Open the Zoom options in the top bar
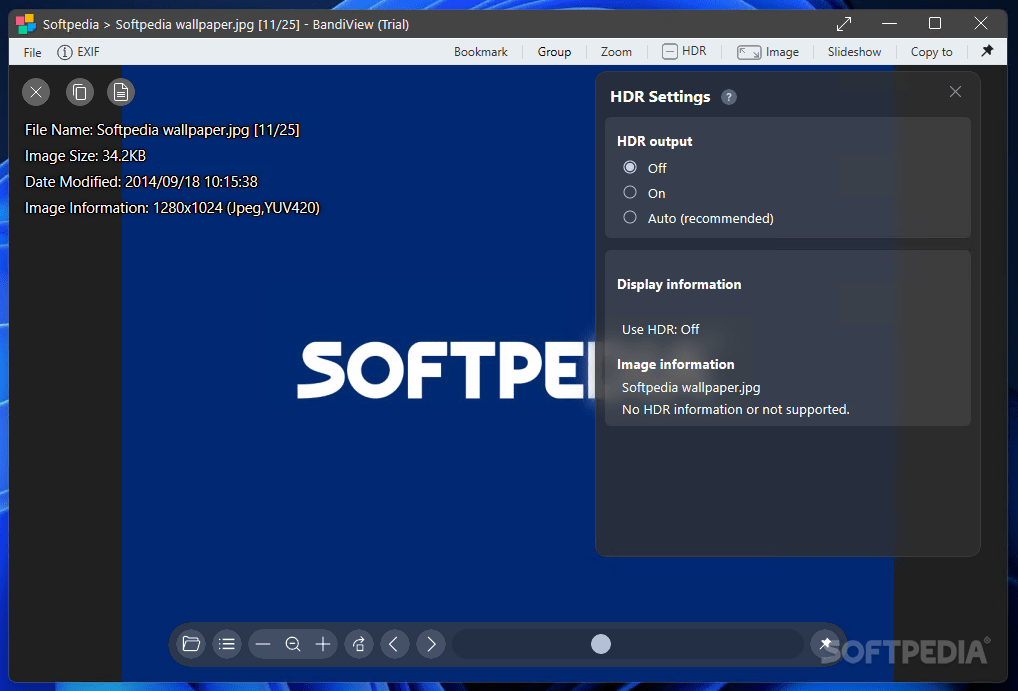1018x691 pixels. click(x=615, y=51)
